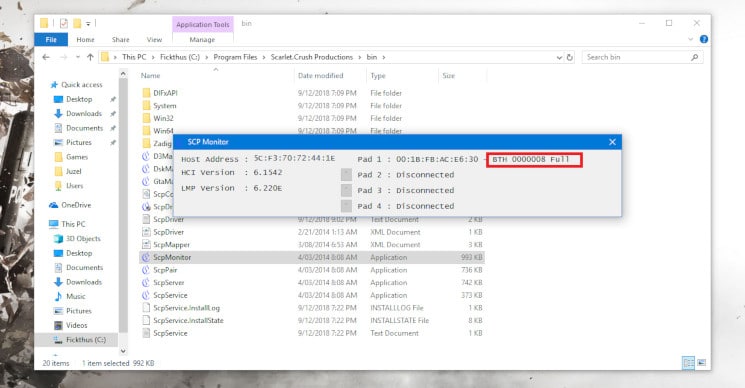Open Music under This PC
Viewport: 745px width, 388px height.
[76, 296]
